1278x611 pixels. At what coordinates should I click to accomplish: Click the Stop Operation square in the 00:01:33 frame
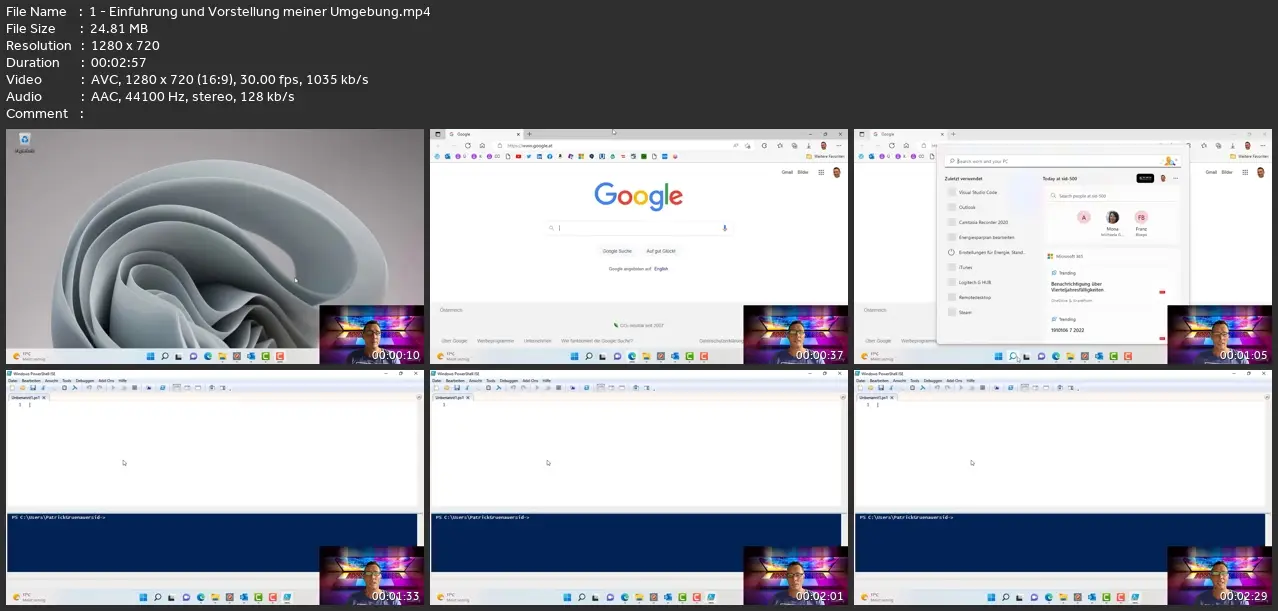(133, 388)
